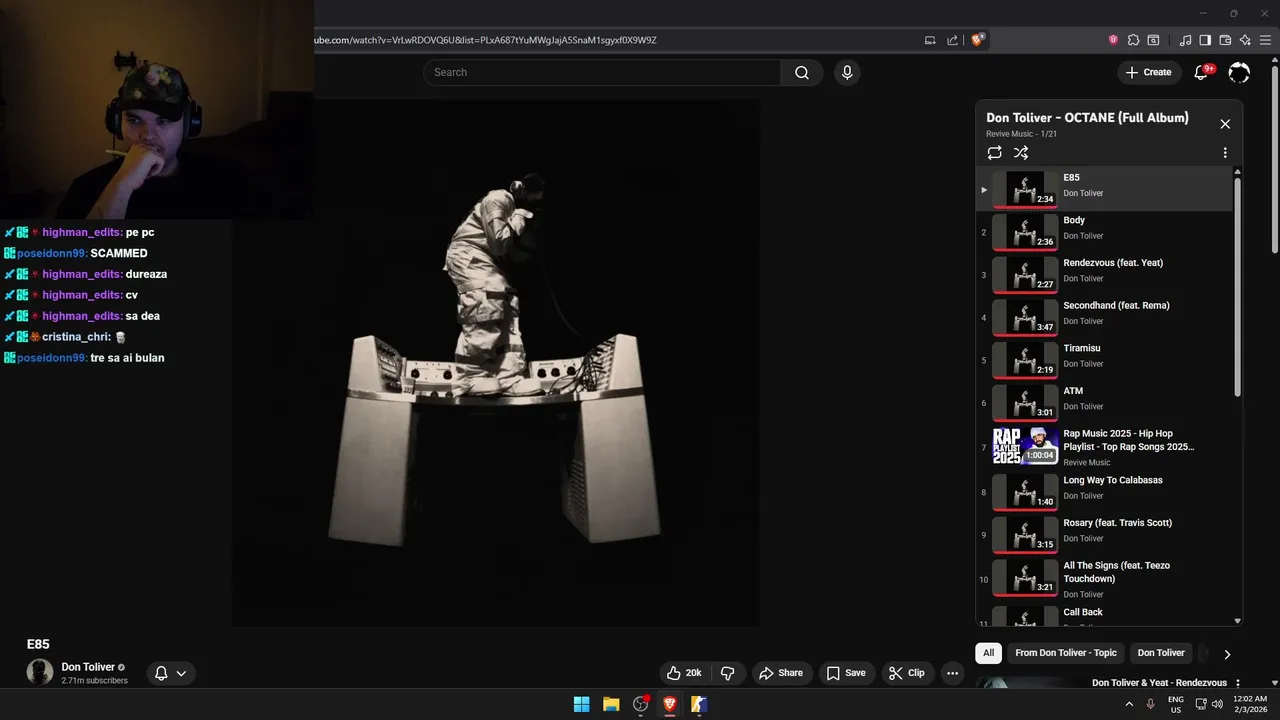Select the song Body in playlist
1280x720 pixels.
(x=1104, y=232)
